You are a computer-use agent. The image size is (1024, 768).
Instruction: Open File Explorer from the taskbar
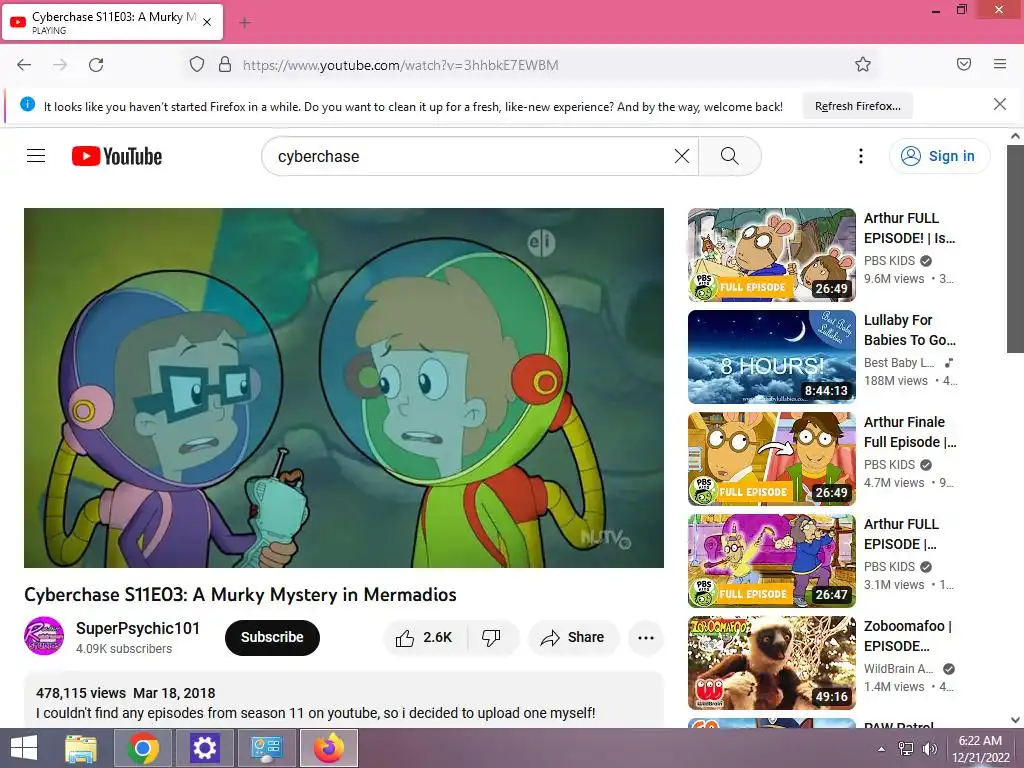coord(81,748)
